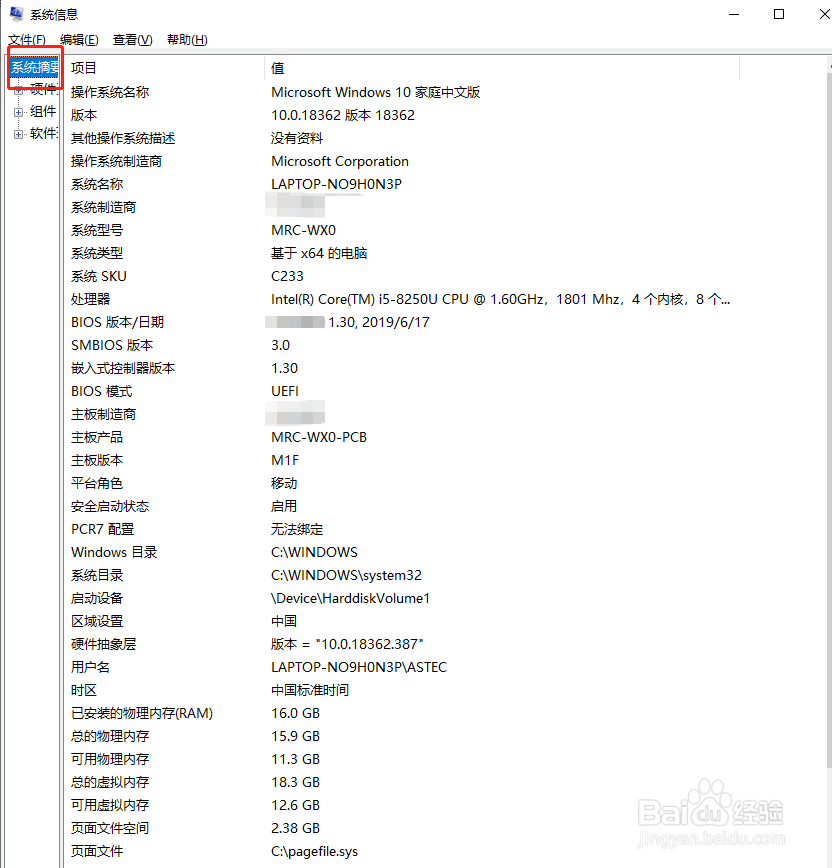
Task: Open the 编辑(E) menu
Action: [x=78, y=39]
